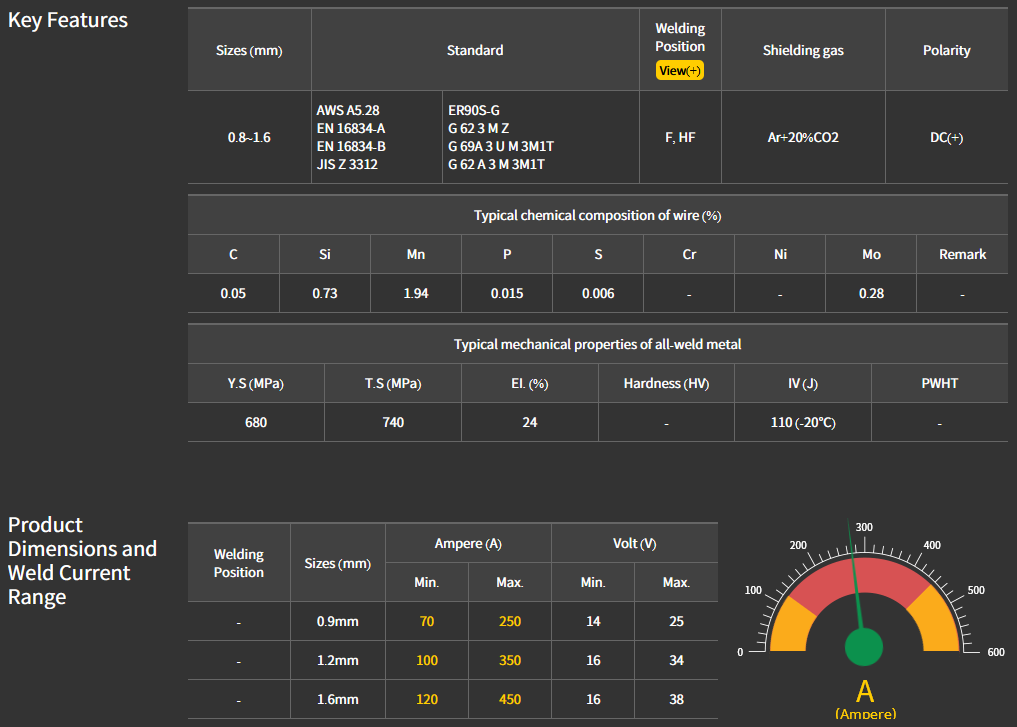
Task: Click the Mn value 1.94
Action: coord(415,293)
